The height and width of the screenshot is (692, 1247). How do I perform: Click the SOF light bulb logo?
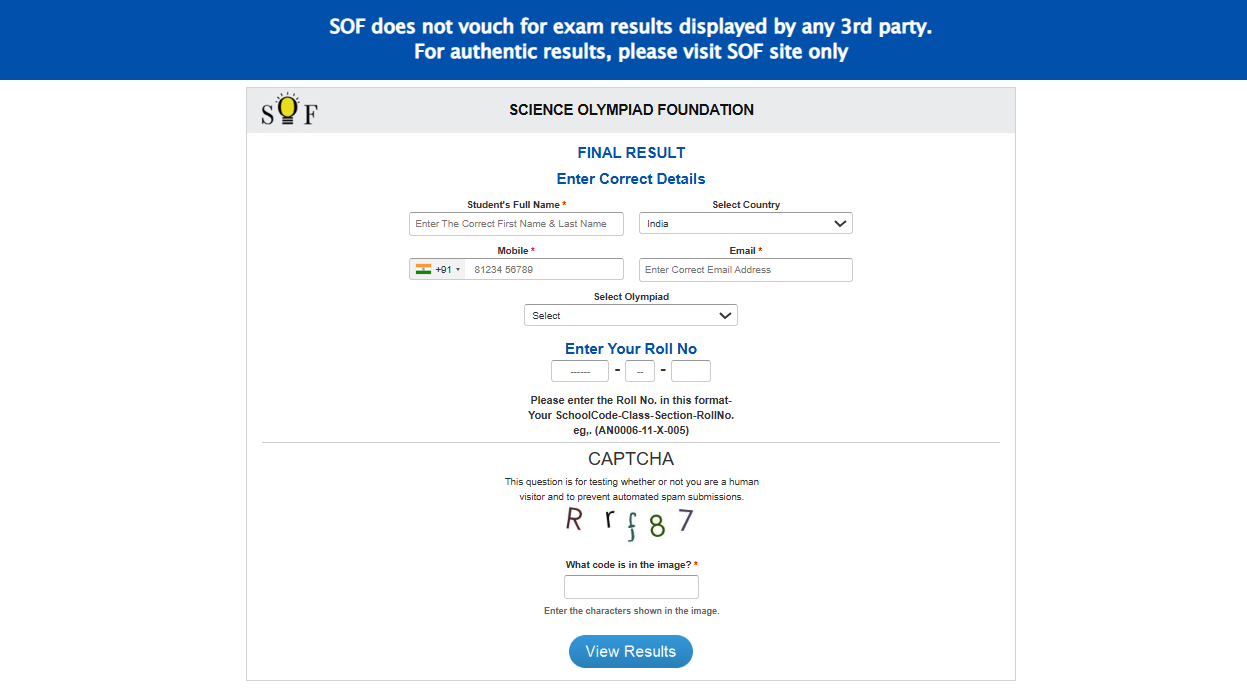[288, 110]
